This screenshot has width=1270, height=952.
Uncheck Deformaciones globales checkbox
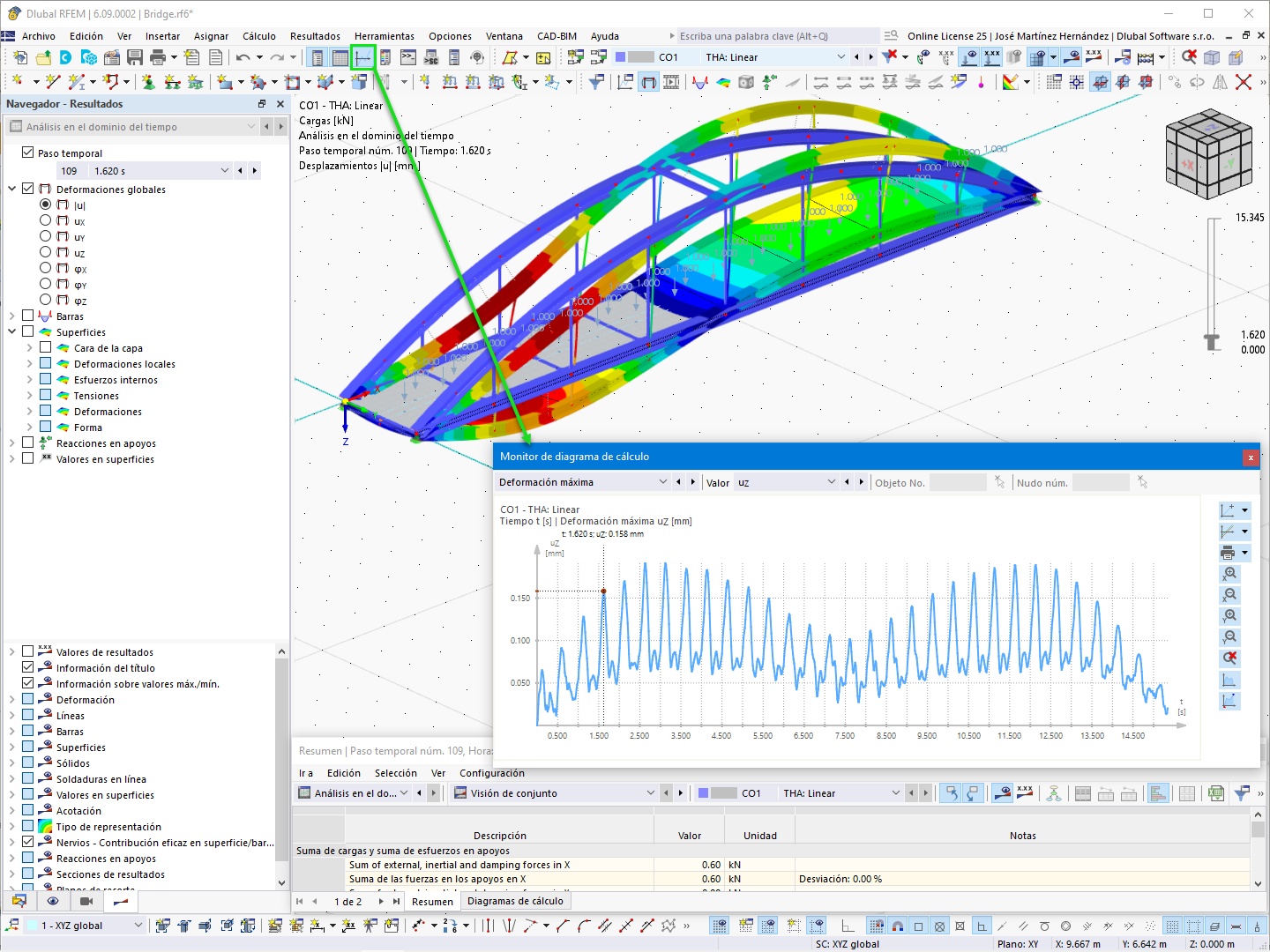click(x=27, y=189)
